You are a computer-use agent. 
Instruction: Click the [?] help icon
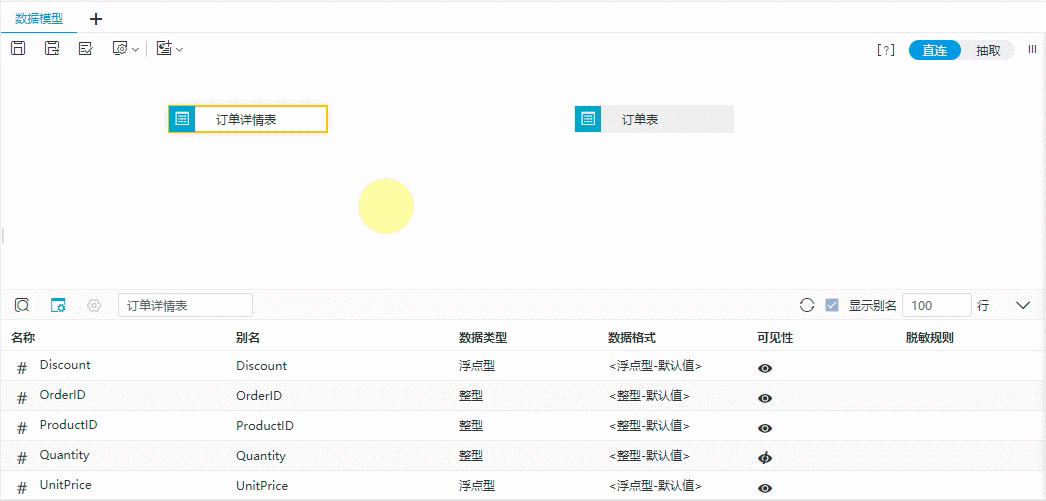pyautogui.click(x=885, y=50)
